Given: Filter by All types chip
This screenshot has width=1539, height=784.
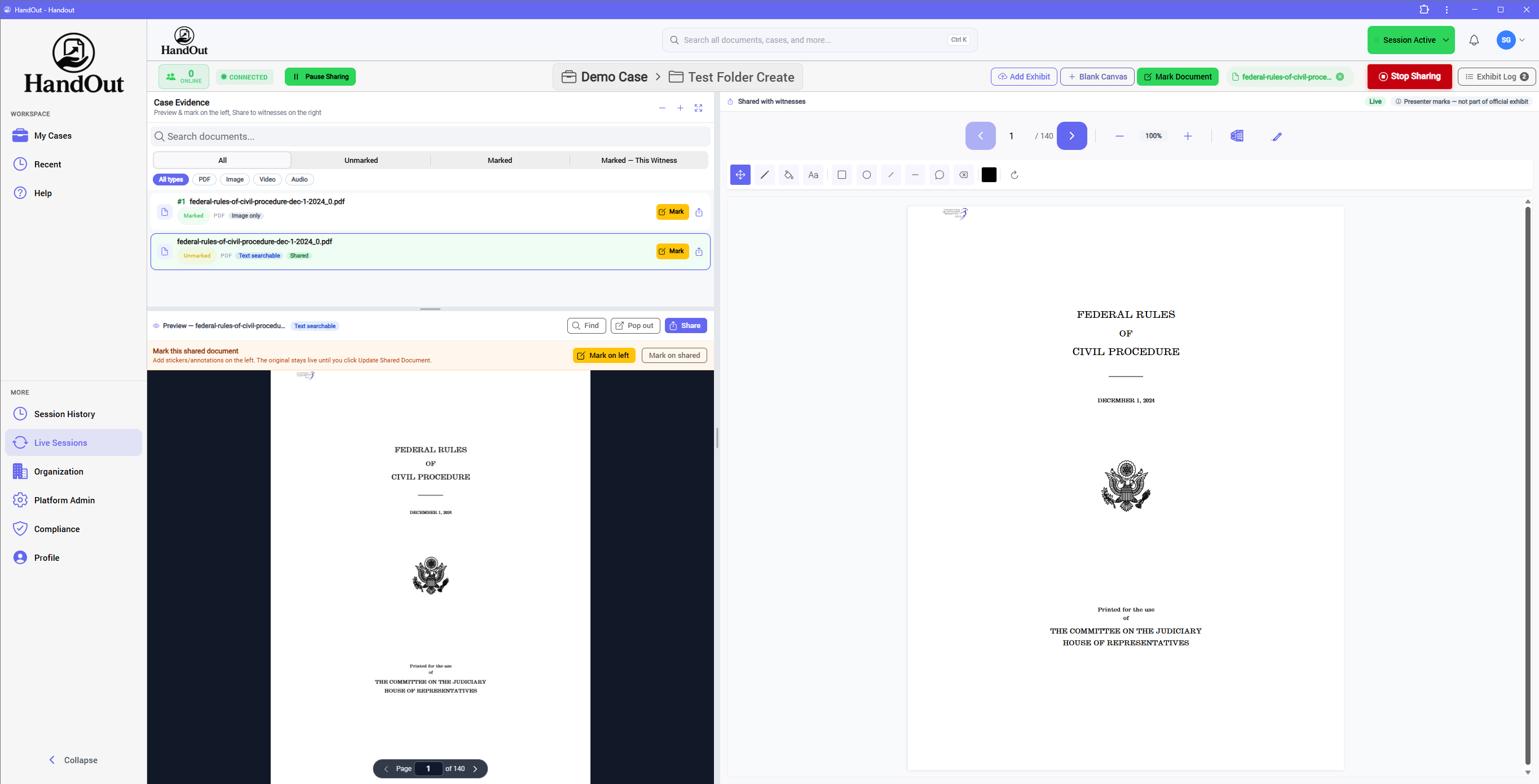Looking at the screenshot, I should pos(171,179).
